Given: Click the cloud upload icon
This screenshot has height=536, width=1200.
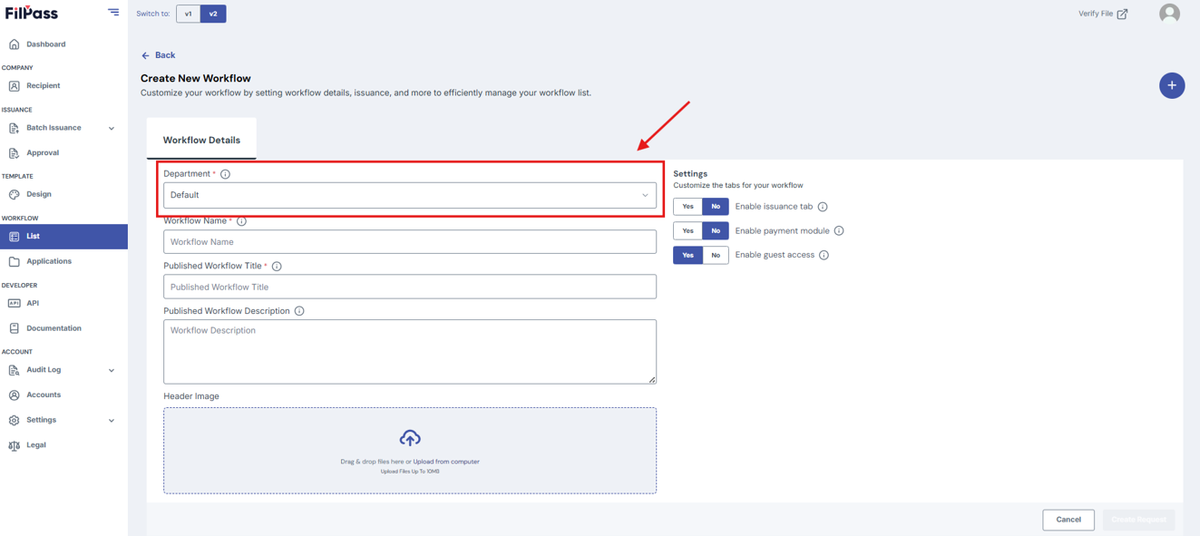Looking at the screenshot, I should pyautogui.click(x=410, y=438).
